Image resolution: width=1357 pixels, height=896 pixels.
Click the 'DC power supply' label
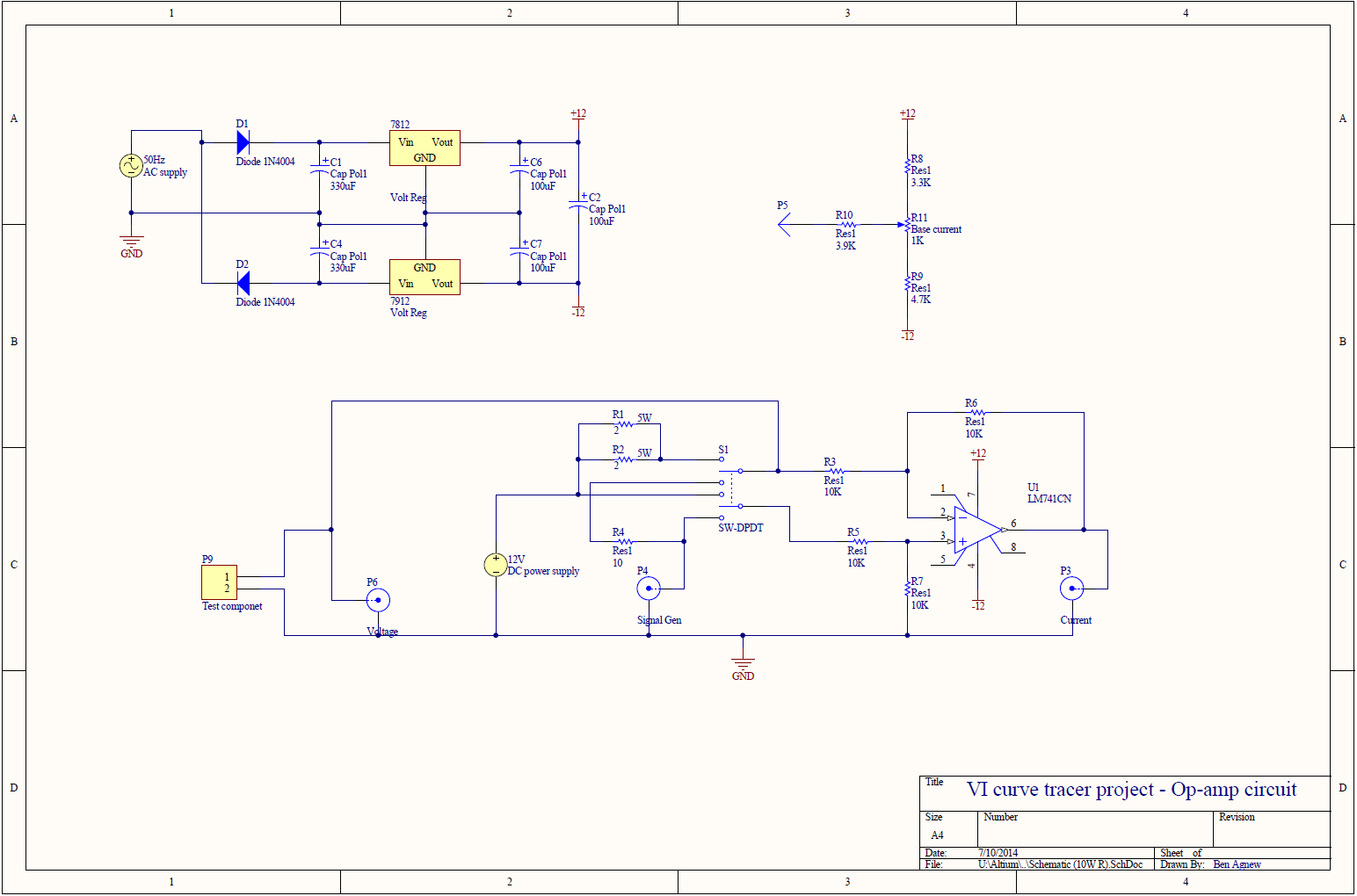click(543, 571)
